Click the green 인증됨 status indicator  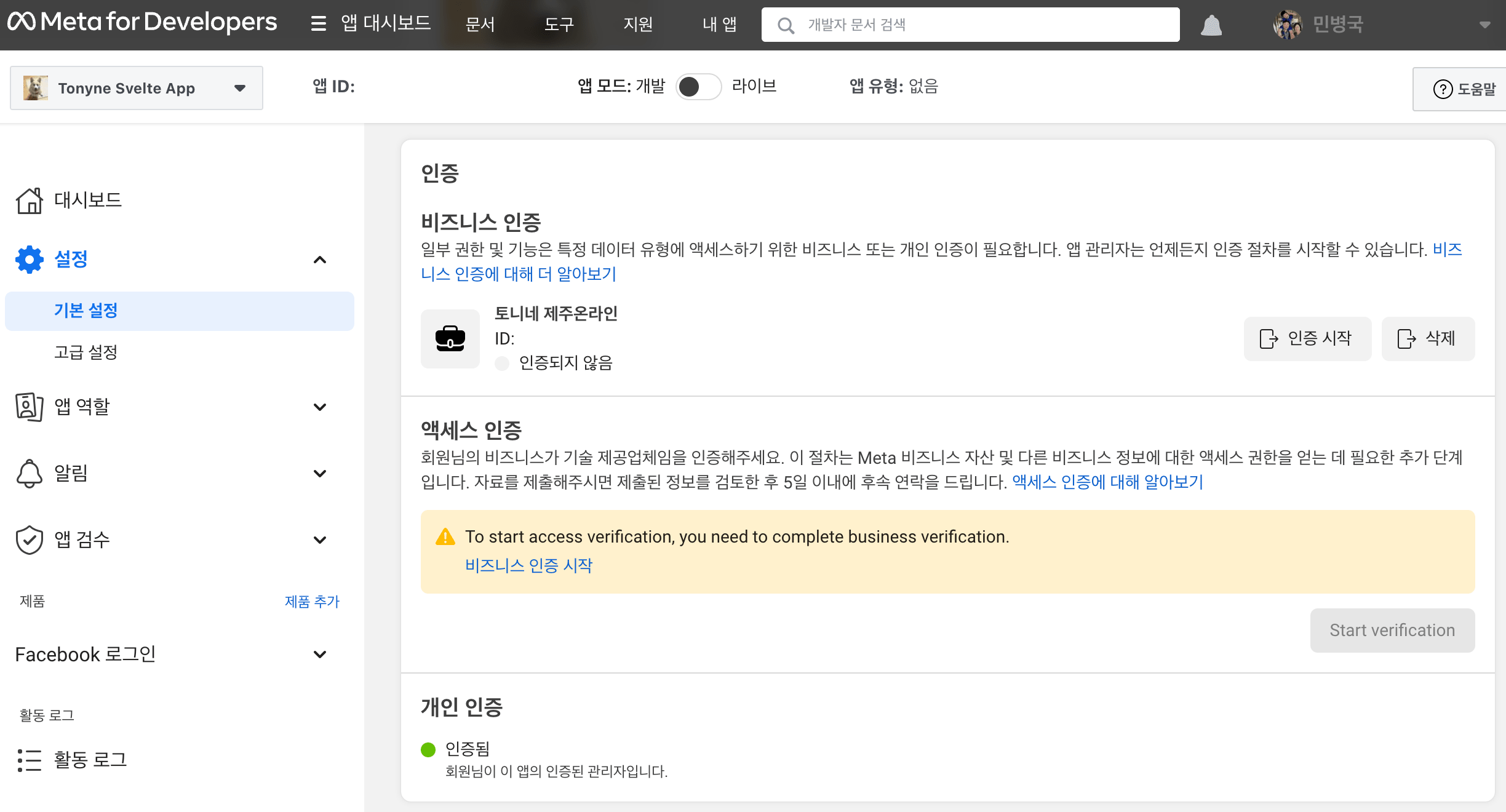(x=428, y=749)
